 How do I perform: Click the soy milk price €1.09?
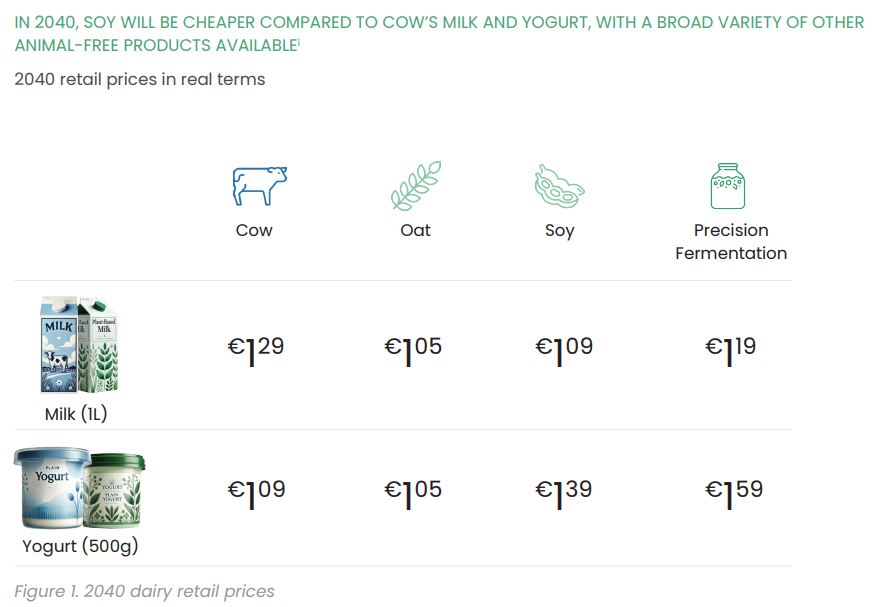point(564,350)
